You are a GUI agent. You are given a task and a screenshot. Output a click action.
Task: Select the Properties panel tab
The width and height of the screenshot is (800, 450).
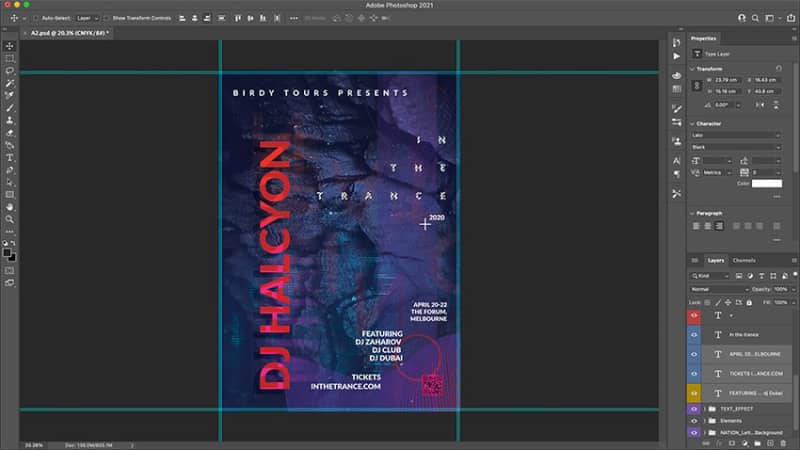tap(704, 38)
